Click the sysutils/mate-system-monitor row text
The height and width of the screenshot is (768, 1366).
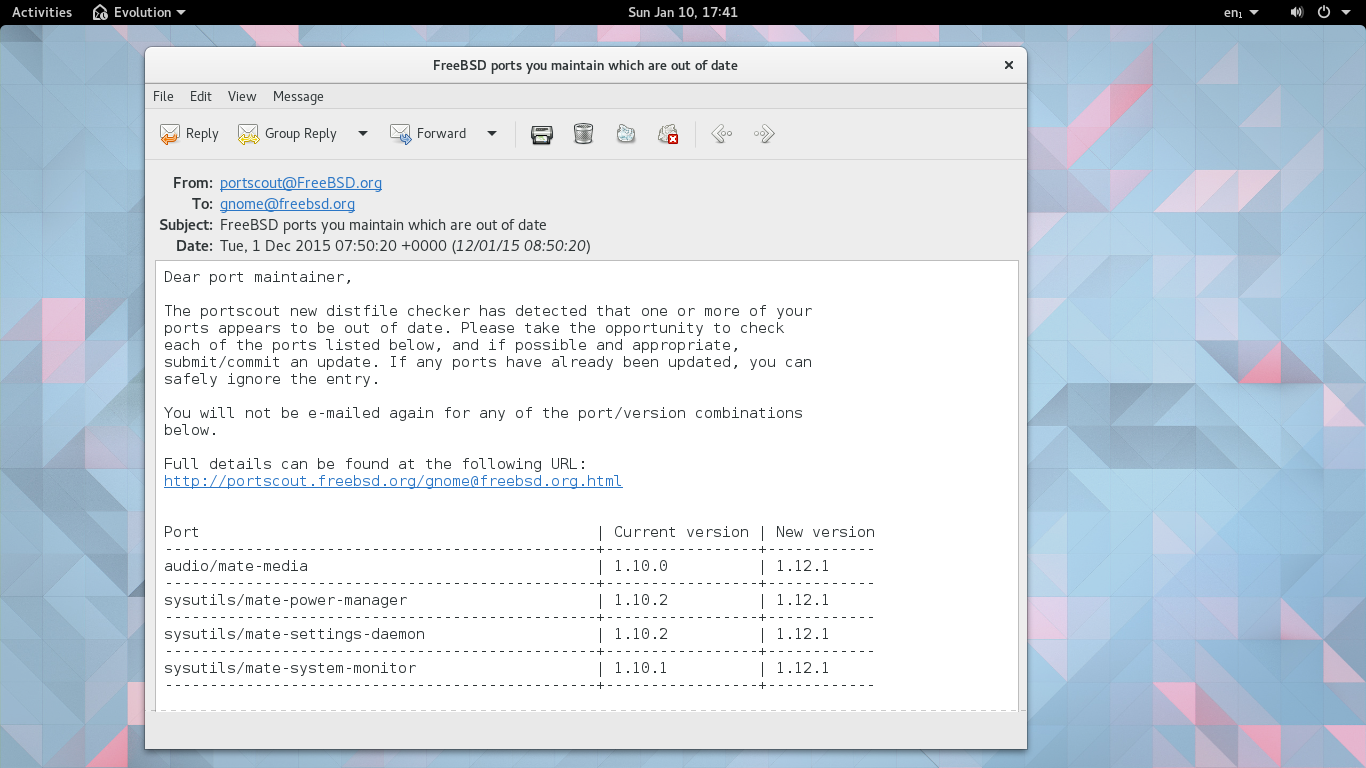point(290,668)
